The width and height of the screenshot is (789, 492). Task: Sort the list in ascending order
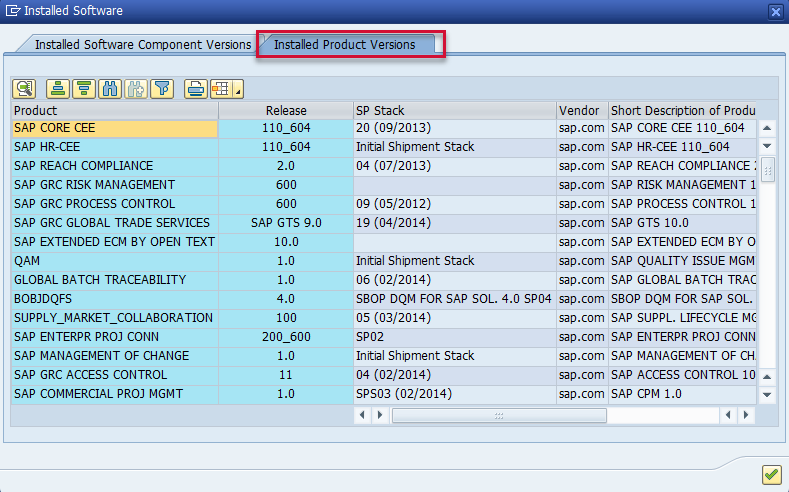point(58,89)
